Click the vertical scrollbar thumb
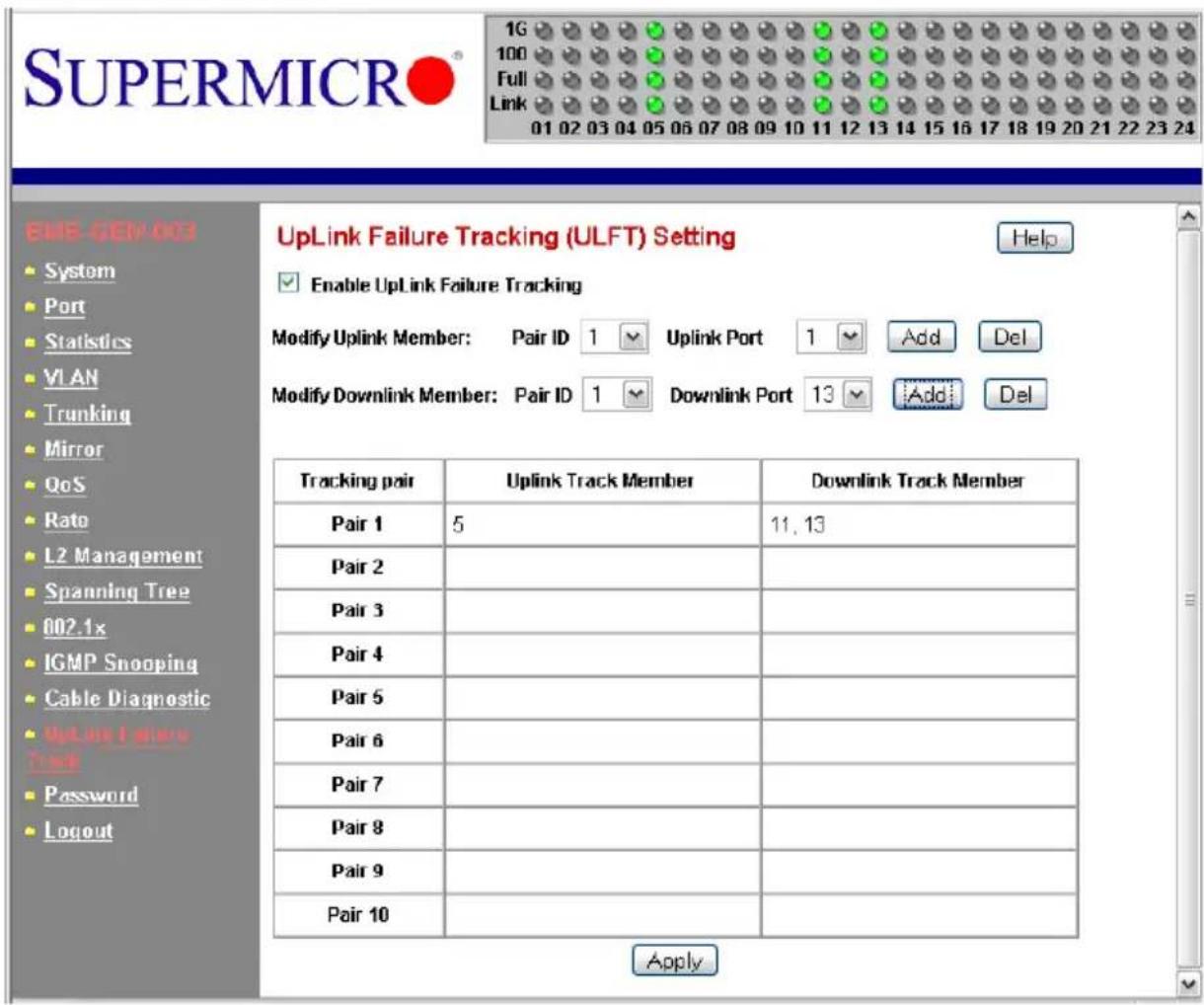This screenshot has width=1204, height=1005. (1189, 598)
